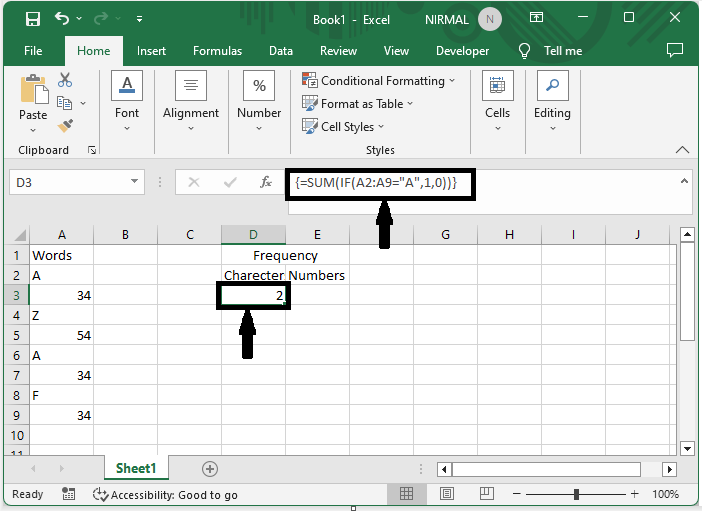Click the Paste clipboard icon
Viewport: 702px width, 511px height.
point(34,89)
